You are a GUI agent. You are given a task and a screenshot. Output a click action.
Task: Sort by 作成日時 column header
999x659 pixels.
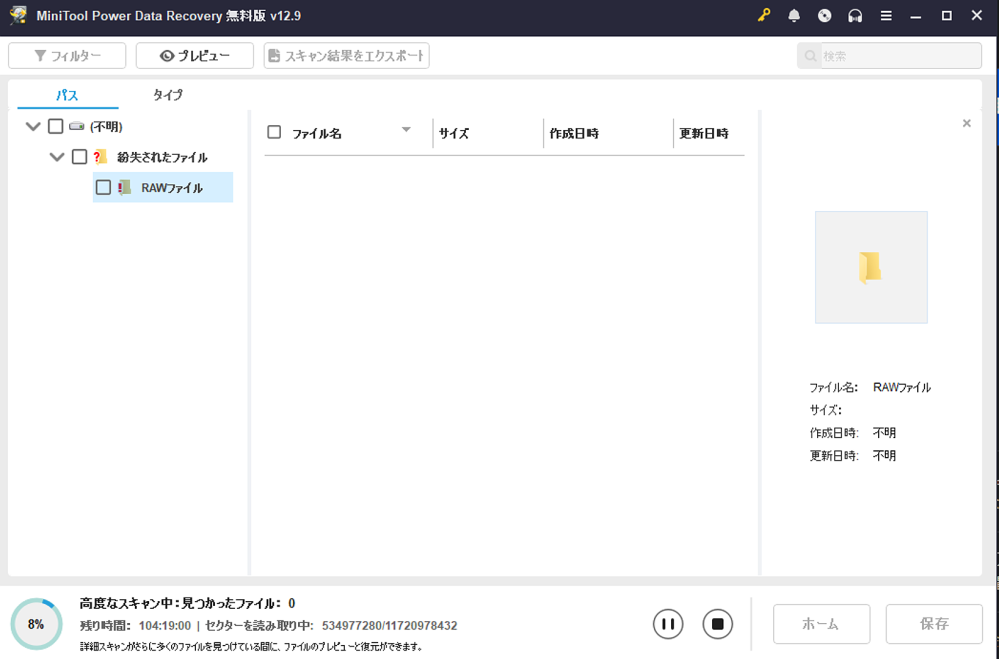574,134
